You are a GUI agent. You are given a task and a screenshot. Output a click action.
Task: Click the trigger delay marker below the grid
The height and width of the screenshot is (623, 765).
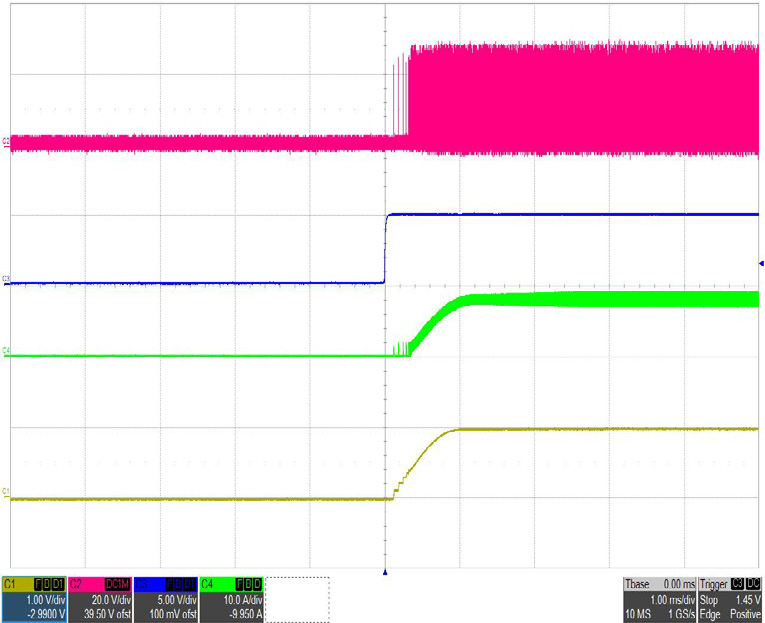click(x=385, y=572)
